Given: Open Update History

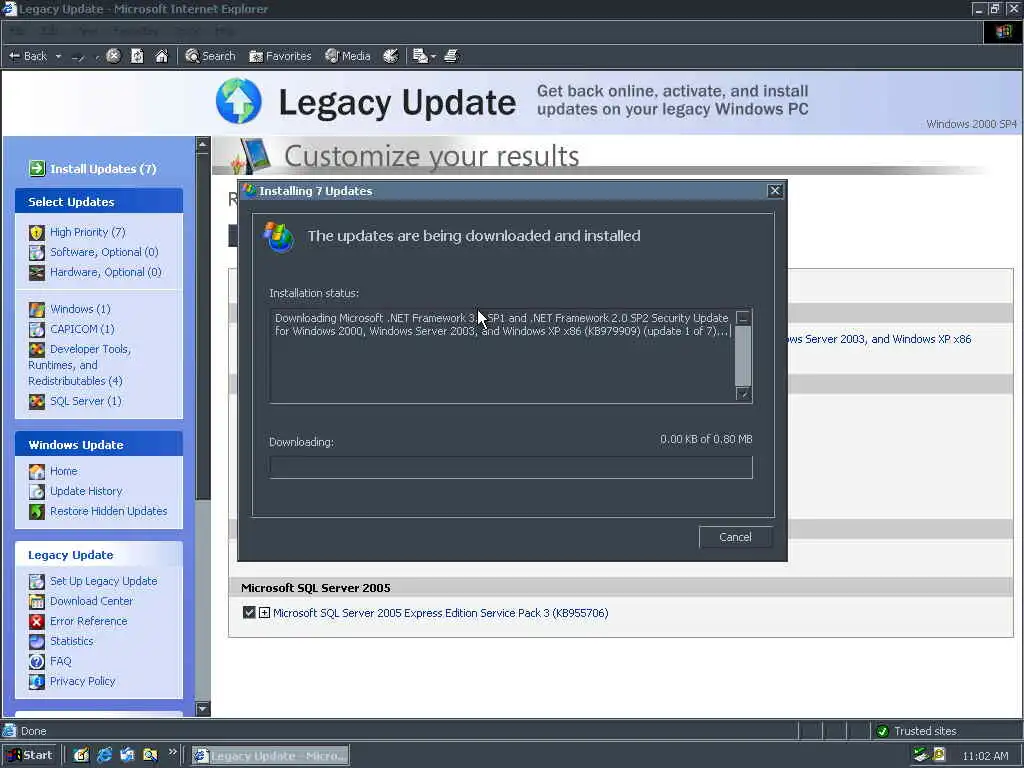Looking at the screenshot, I should pyautogui.click(x=86, y=490).
